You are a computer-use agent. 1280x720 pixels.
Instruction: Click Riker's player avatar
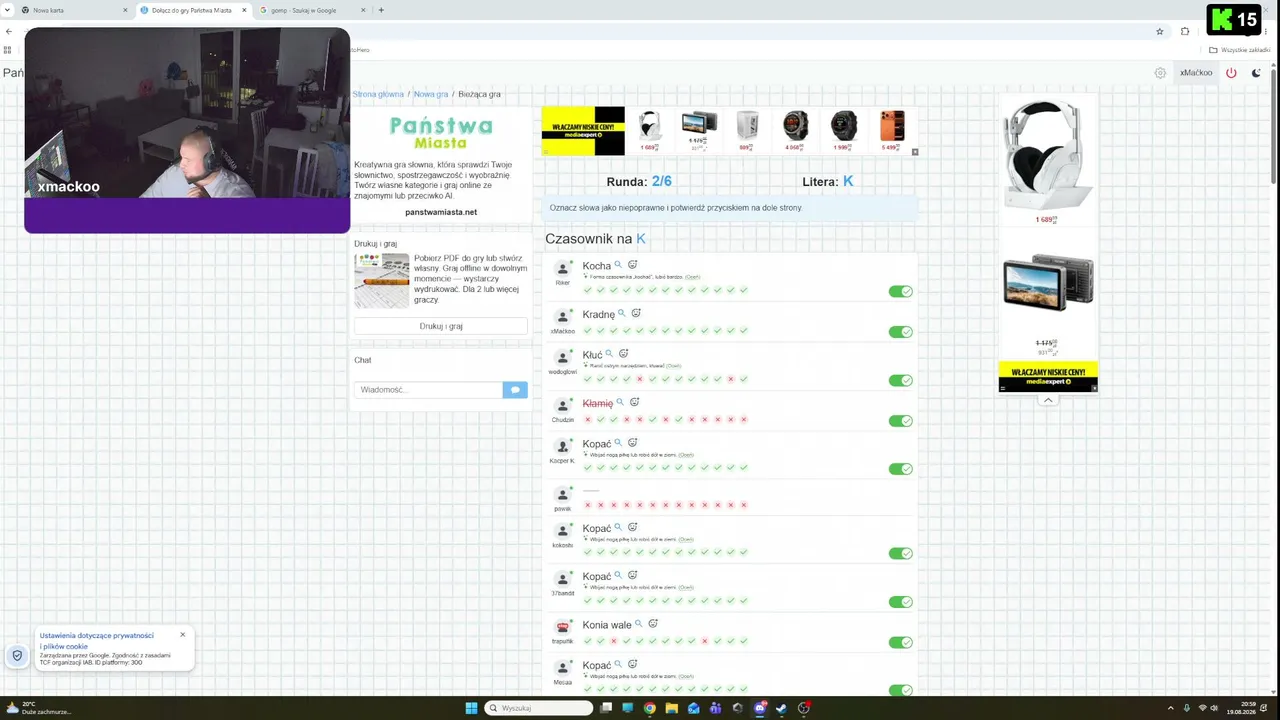tap(563, 269)
